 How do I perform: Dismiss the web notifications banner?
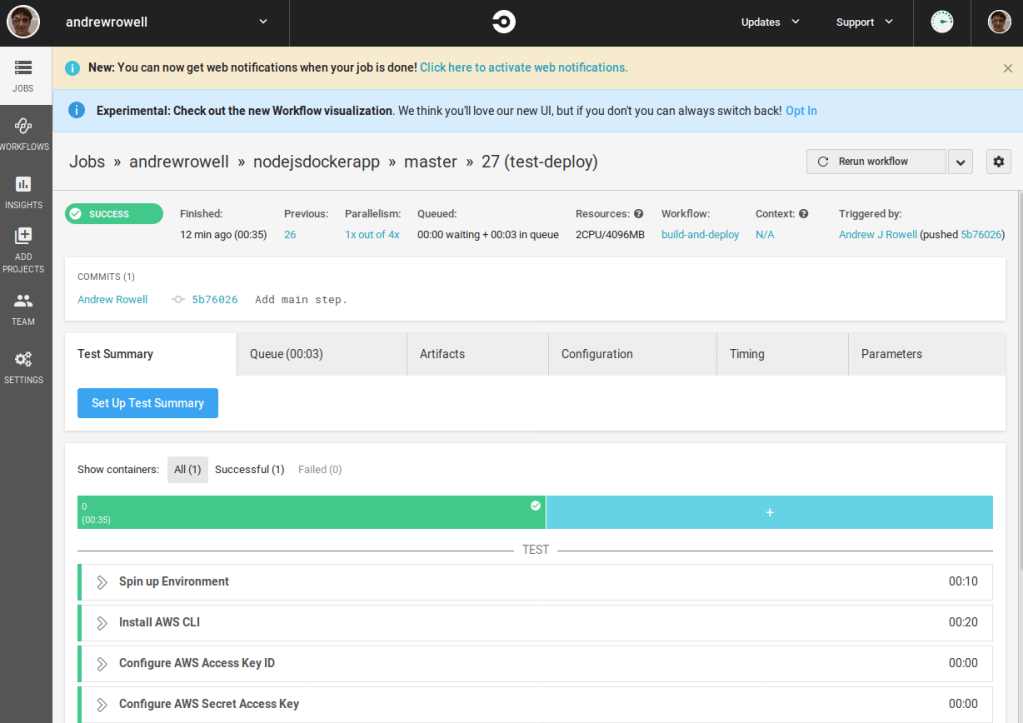1007,68
